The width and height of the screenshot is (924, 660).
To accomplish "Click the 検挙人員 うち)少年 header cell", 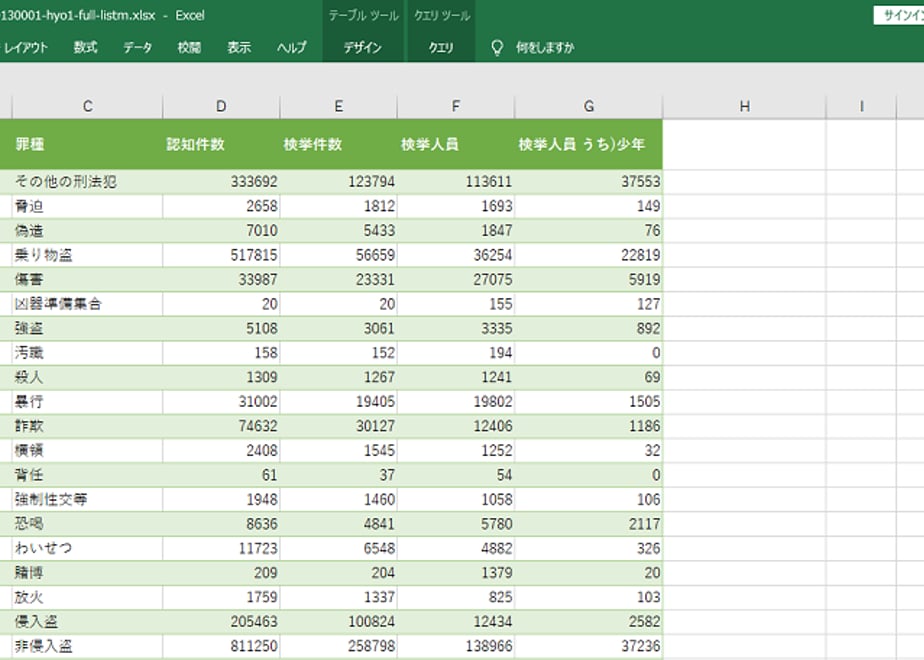I will (x=589, y=144).
